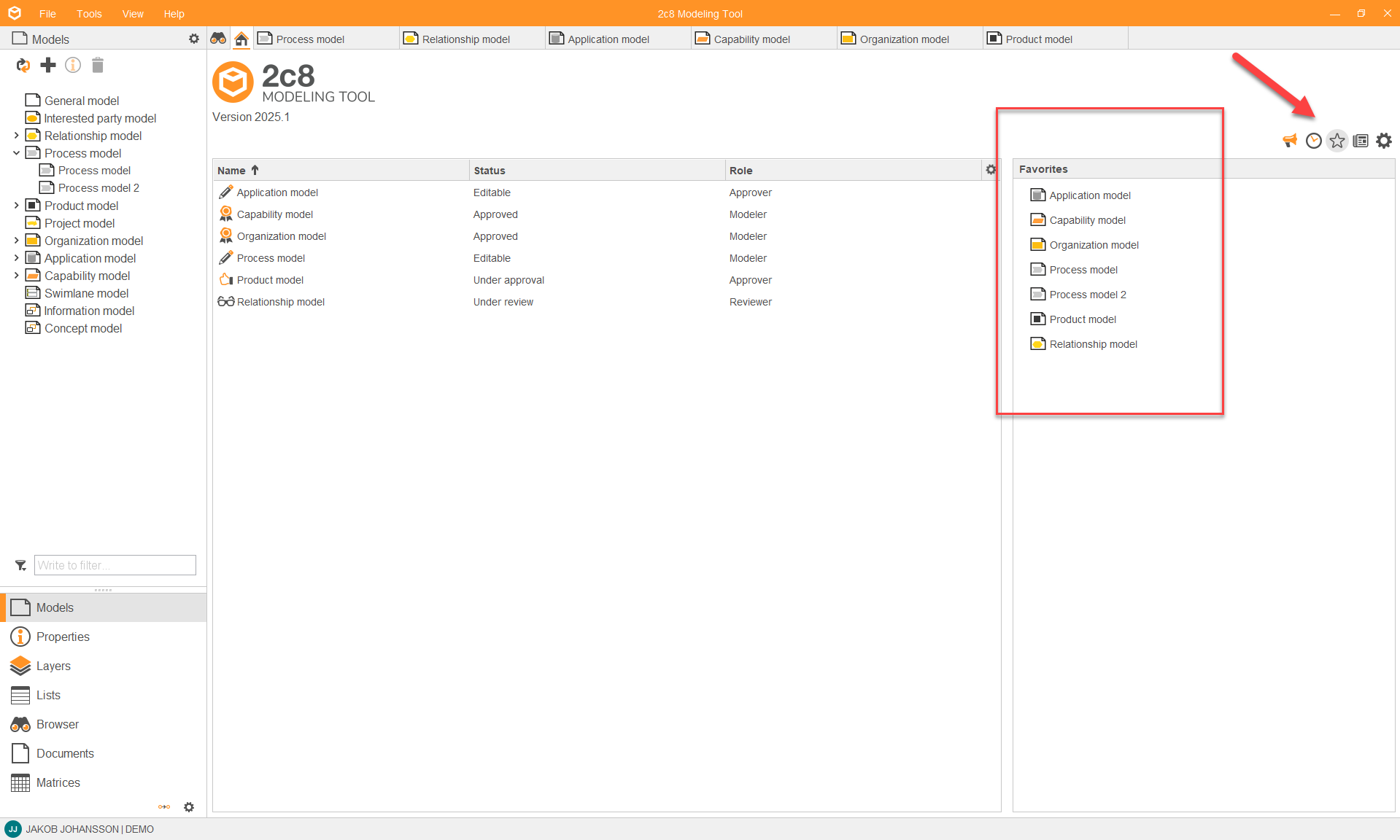Switch to Application model tab

(618, 39)
